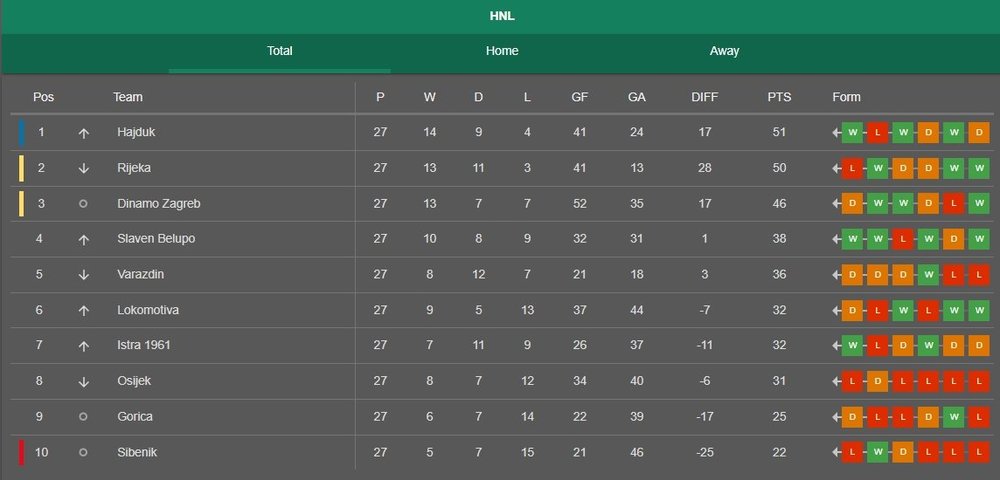Image resolution: width=1000 pixels, height=480 pixels.
Task: Open the Slaven Belupo team link
Action: (x=156, y=238)
